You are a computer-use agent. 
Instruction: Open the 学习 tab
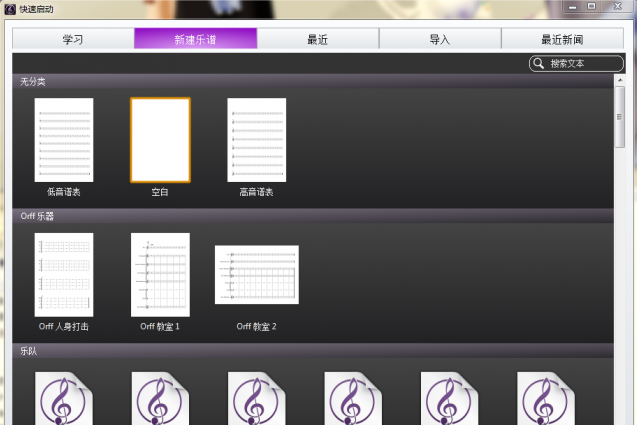(73, 39)
